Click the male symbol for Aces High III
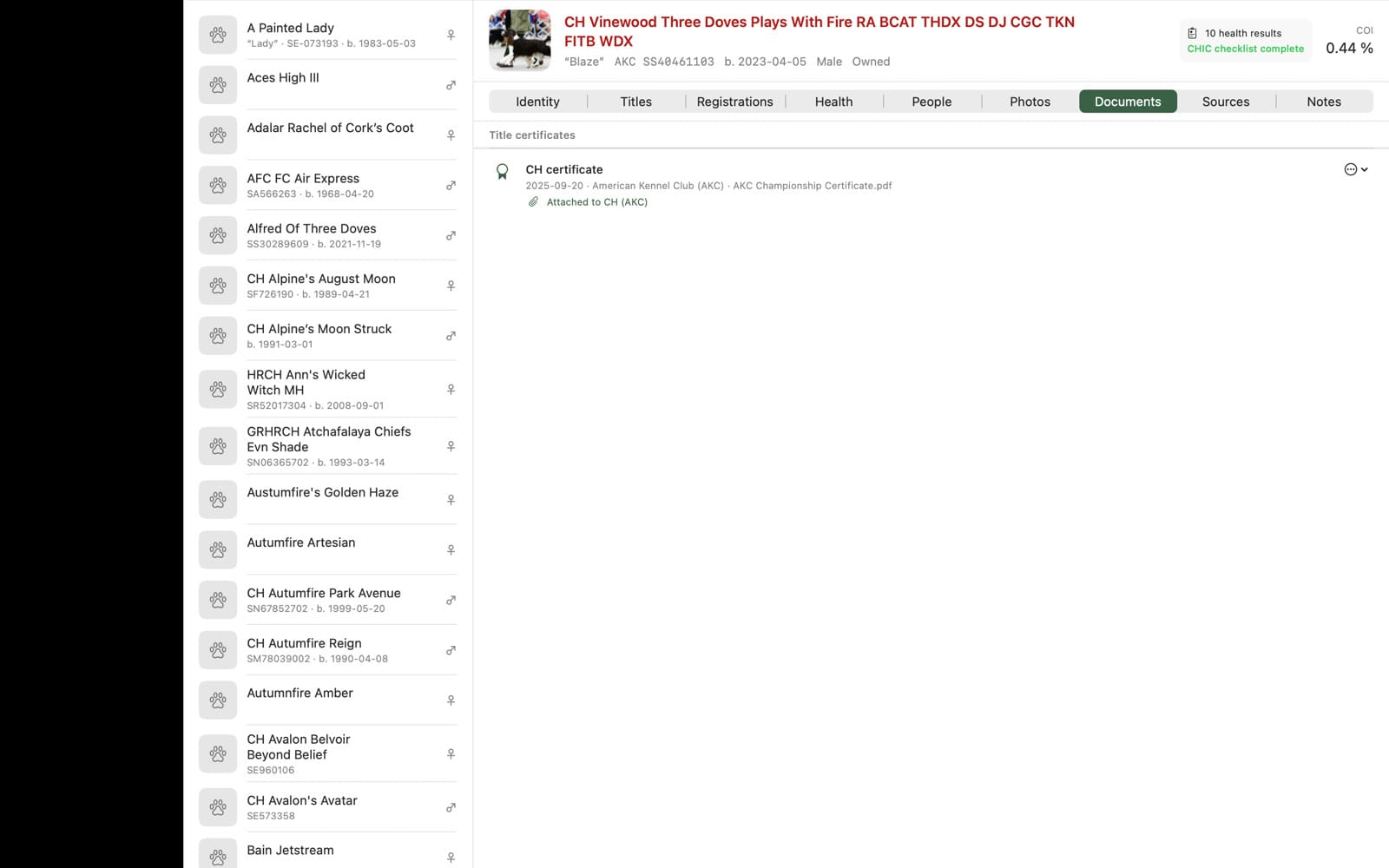 pyautogui.click(x=451, y=85)
